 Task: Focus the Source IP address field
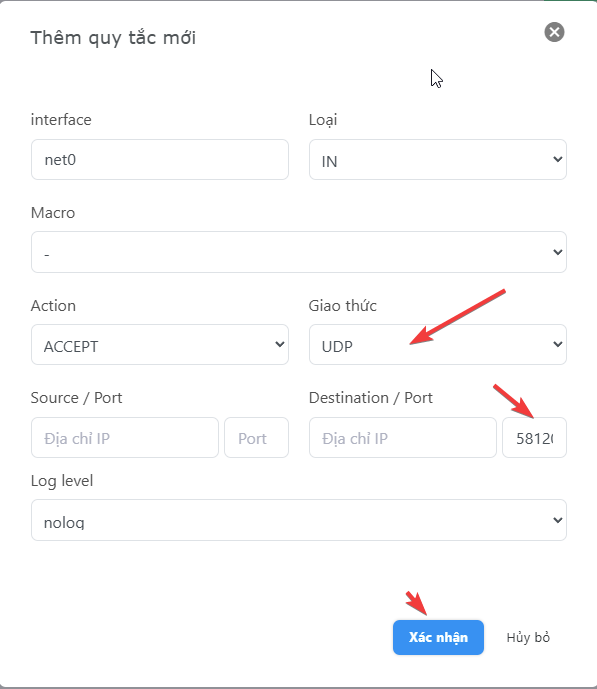(x=125, y=438)
